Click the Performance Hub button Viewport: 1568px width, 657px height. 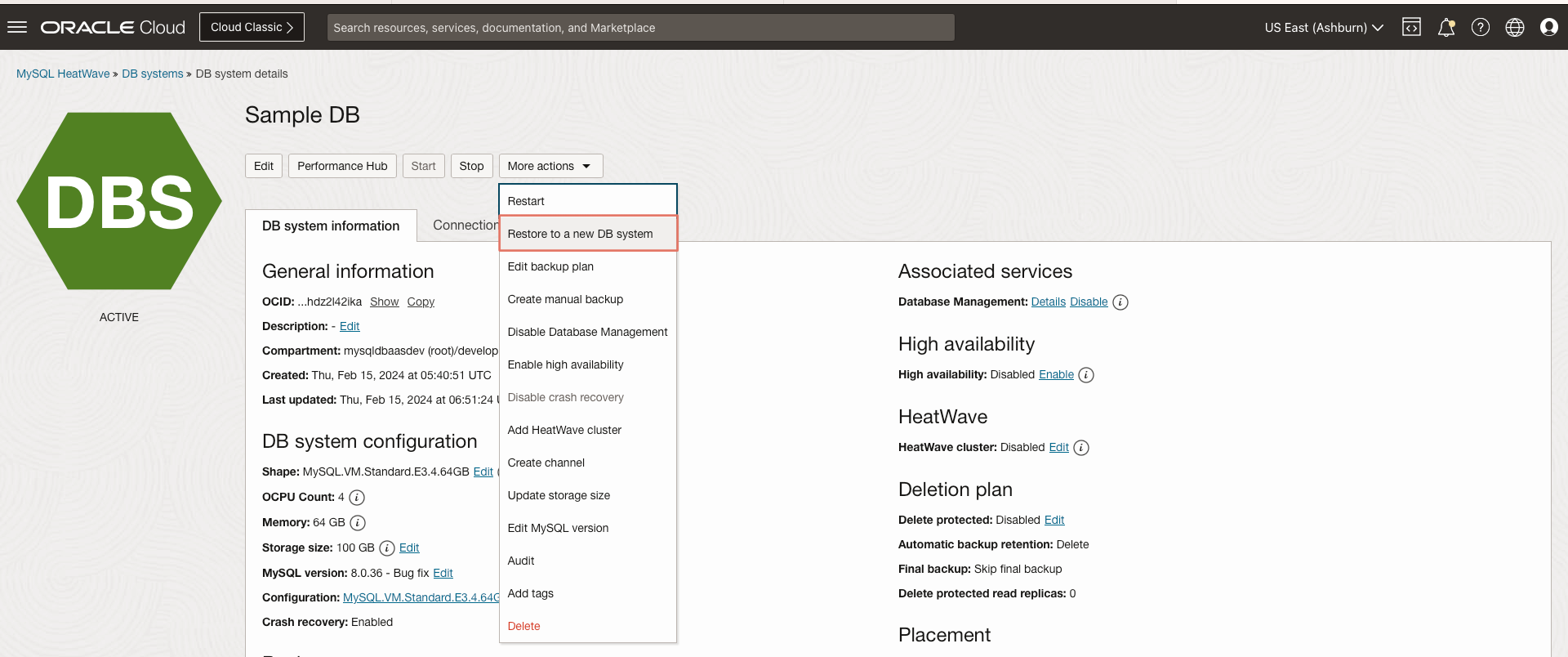click(342, 166)
